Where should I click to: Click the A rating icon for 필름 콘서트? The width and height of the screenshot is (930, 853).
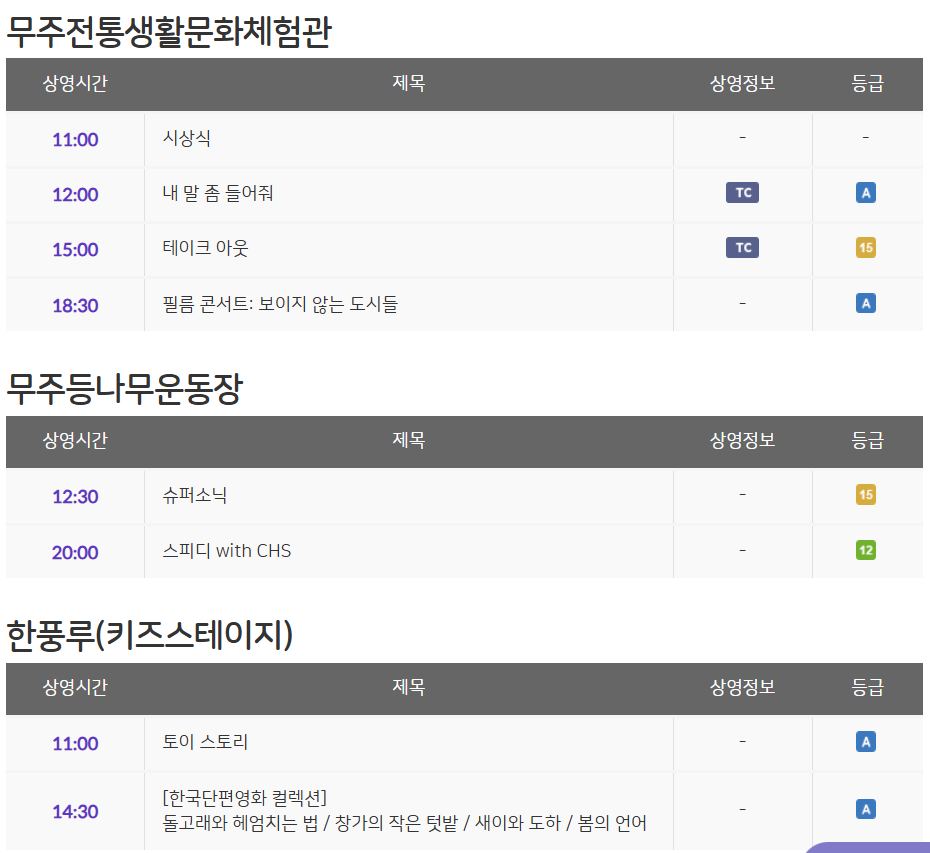[865, 303]
